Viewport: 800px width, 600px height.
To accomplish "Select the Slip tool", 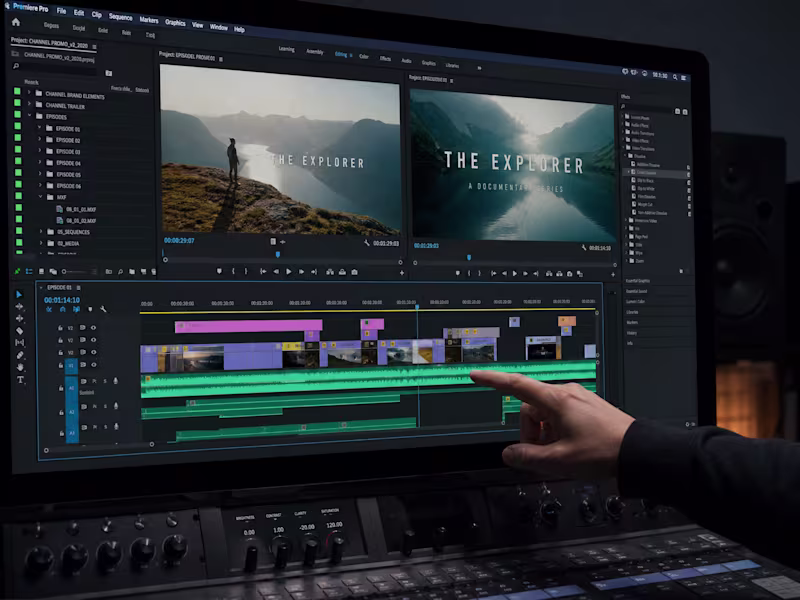I will click(x=19, y=342).
